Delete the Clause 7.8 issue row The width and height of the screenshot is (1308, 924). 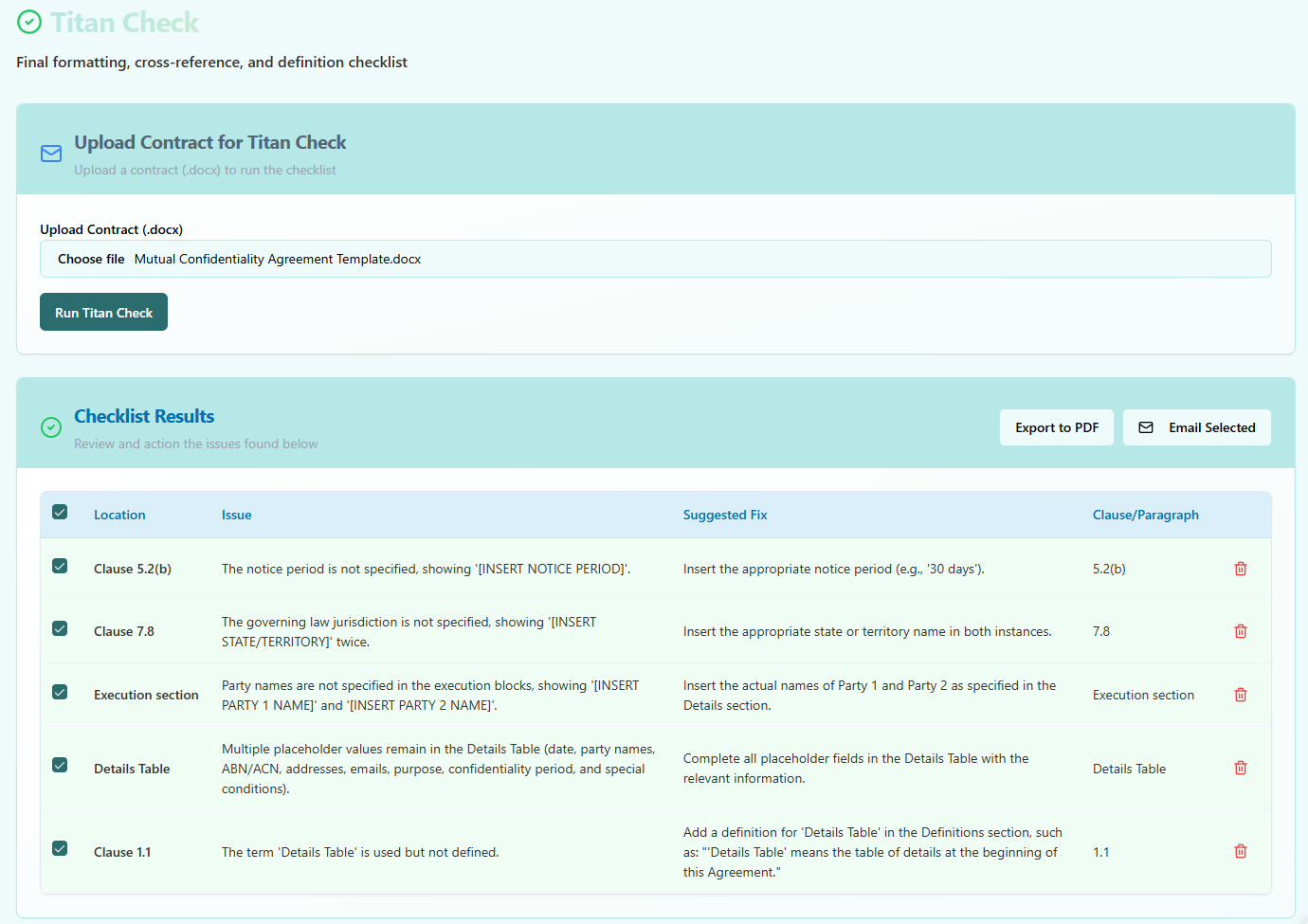click(x=1240, y=631)
